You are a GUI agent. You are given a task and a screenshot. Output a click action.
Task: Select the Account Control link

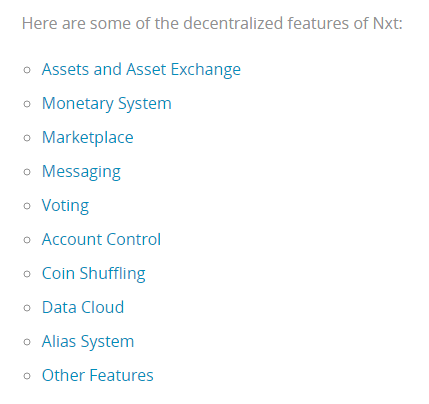click(x=101, y=239)
